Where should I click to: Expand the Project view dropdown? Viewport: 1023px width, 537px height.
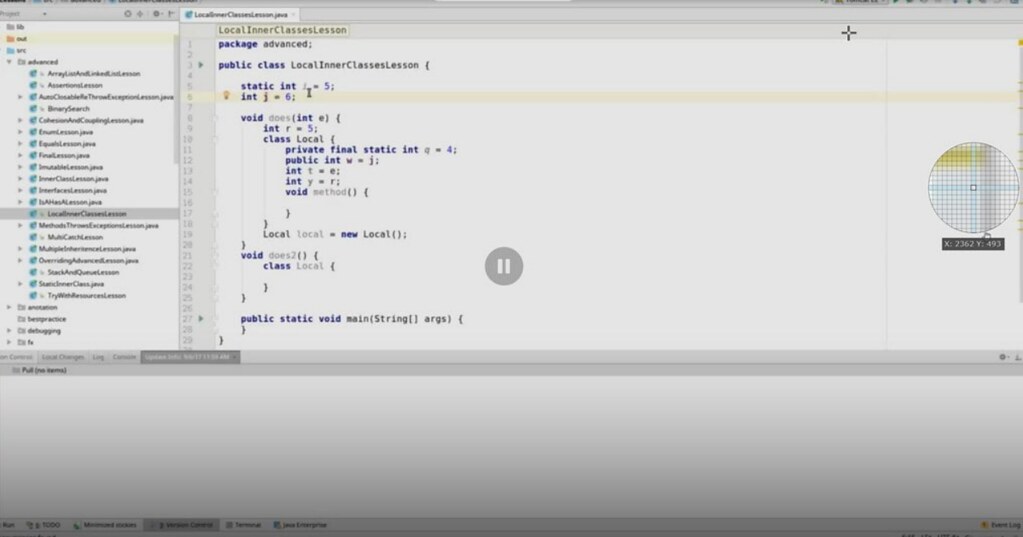coord(43,14)
